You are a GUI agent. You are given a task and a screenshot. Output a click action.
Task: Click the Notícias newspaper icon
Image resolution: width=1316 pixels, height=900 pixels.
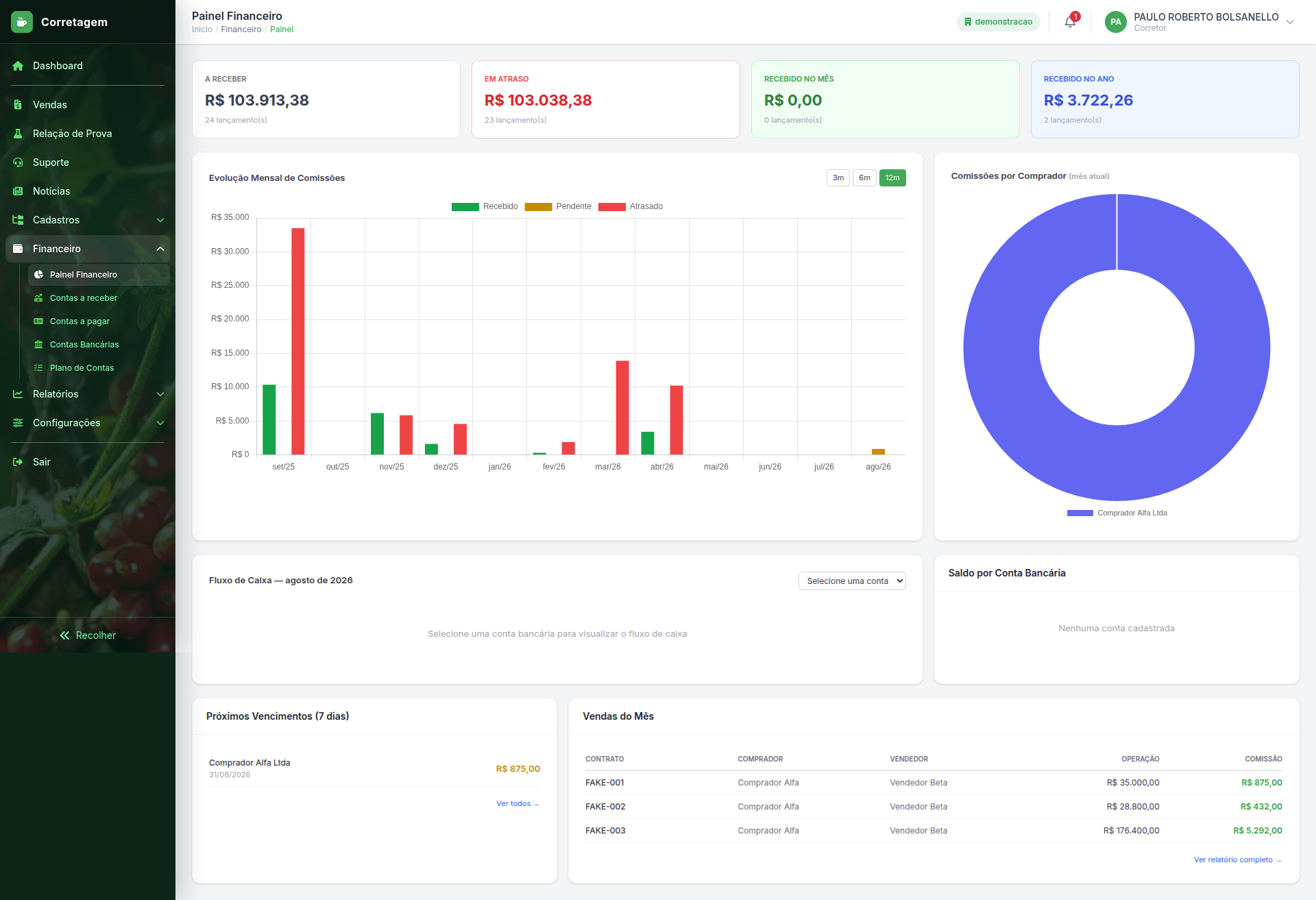point(18,191)
